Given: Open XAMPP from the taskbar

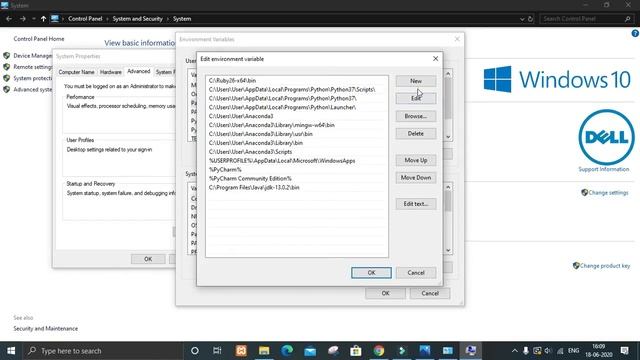Looking at the screenshot, I should coord(241,351).
